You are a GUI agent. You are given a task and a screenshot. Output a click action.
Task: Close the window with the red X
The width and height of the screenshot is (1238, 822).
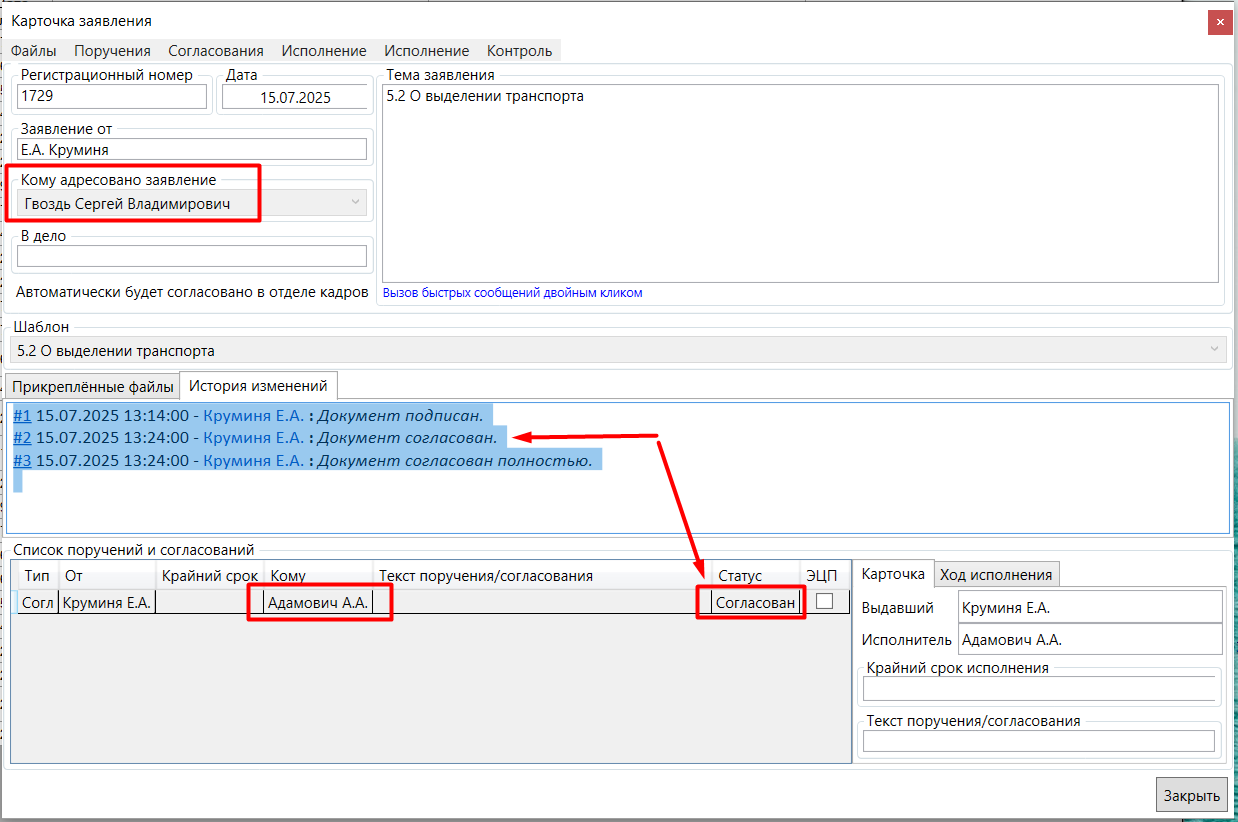click(x=1219, y=23)
